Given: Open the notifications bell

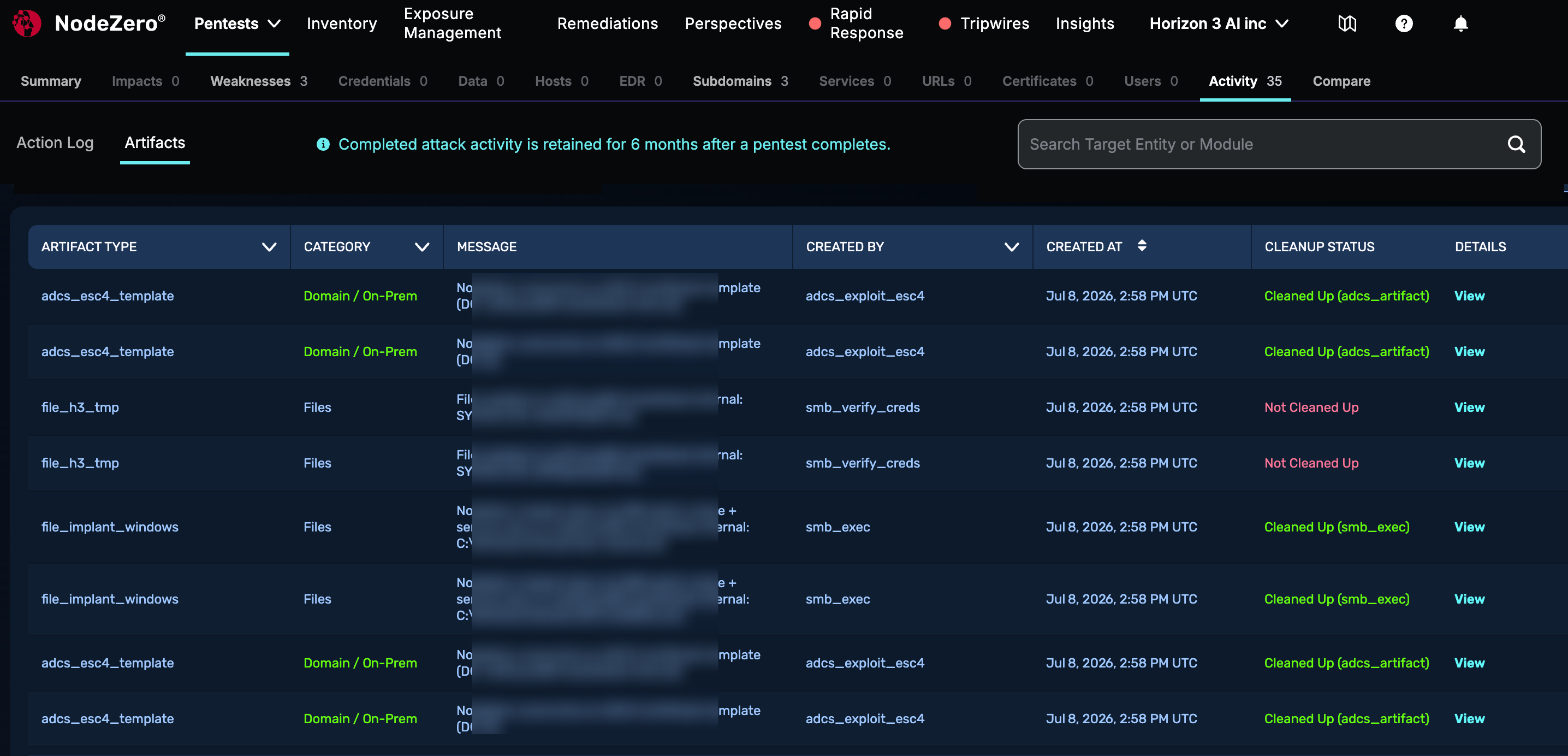Looking at the screenshot, I should [1460, 23].
